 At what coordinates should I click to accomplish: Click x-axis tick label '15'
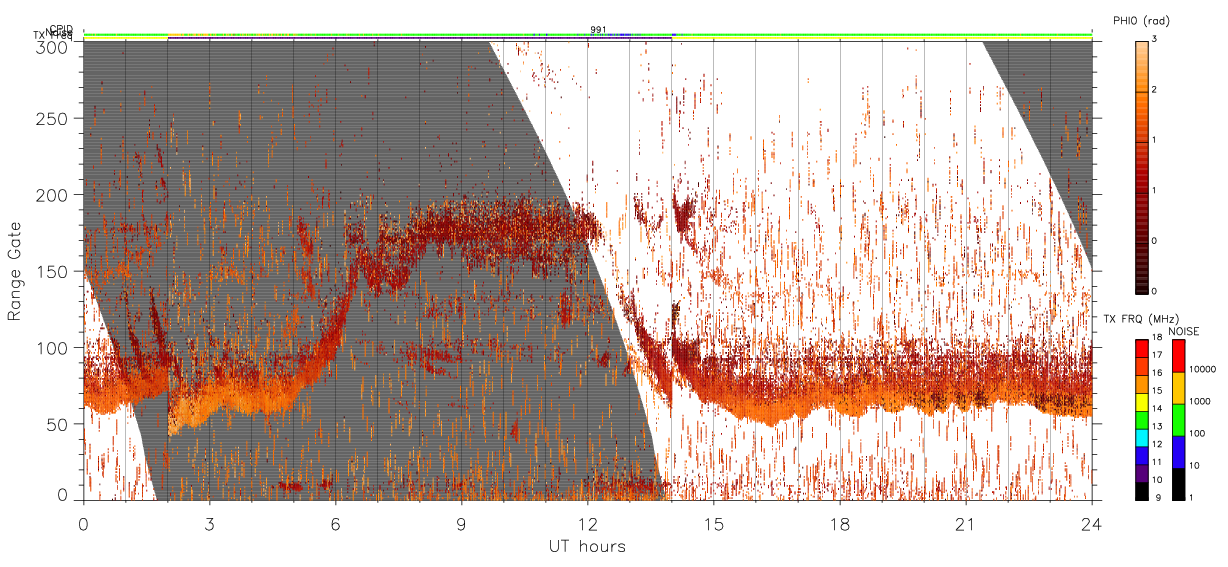[713, 524]
